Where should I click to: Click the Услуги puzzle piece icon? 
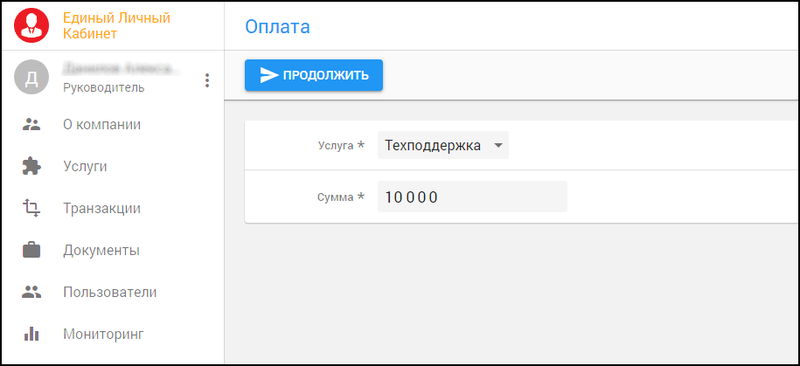coord(32,166)
